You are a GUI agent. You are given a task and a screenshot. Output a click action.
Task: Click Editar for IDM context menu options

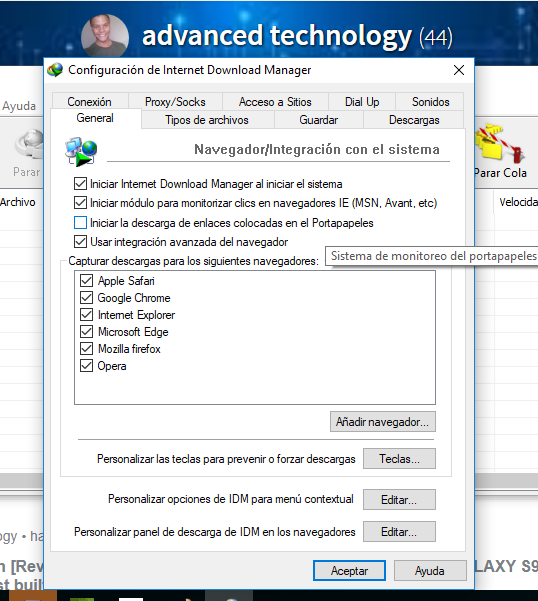pyautogui.click(x=399, y=499)
